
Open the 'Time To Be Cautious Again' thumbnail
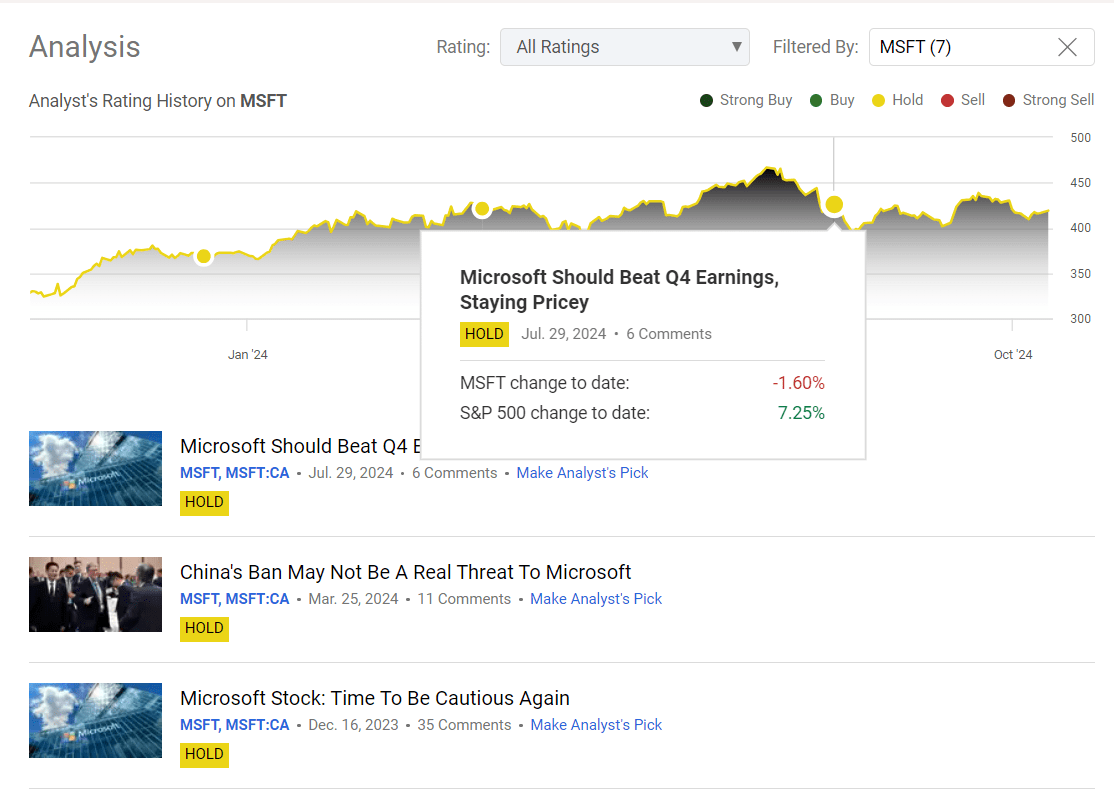95,720
